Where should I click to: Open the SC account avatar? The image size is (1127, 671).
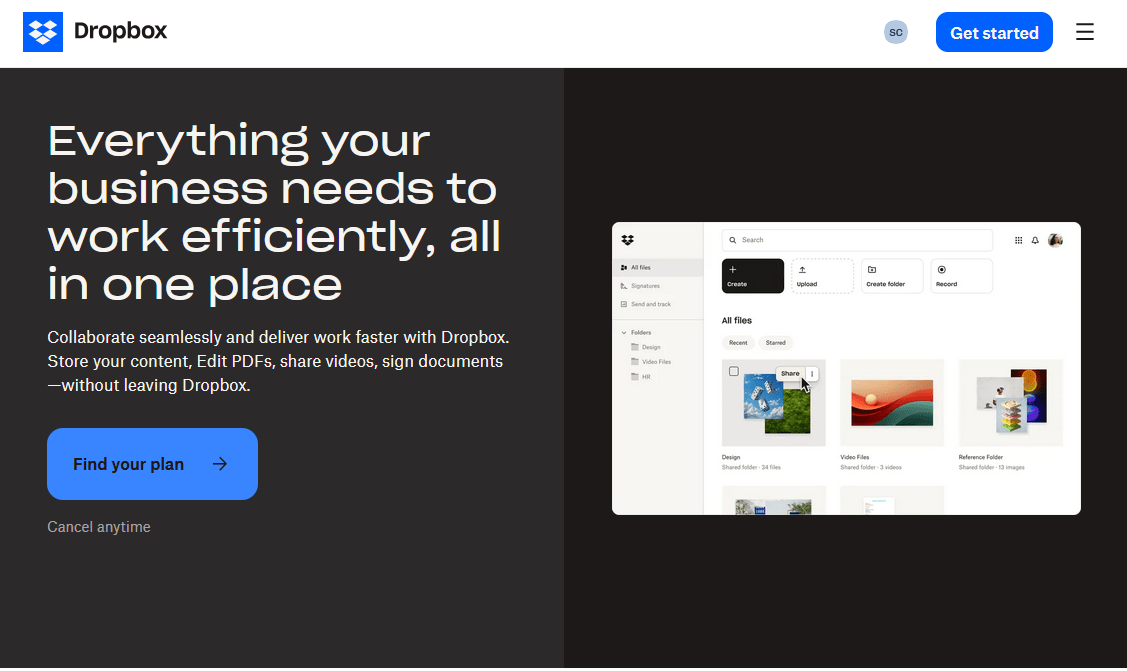tap(896, 32)
